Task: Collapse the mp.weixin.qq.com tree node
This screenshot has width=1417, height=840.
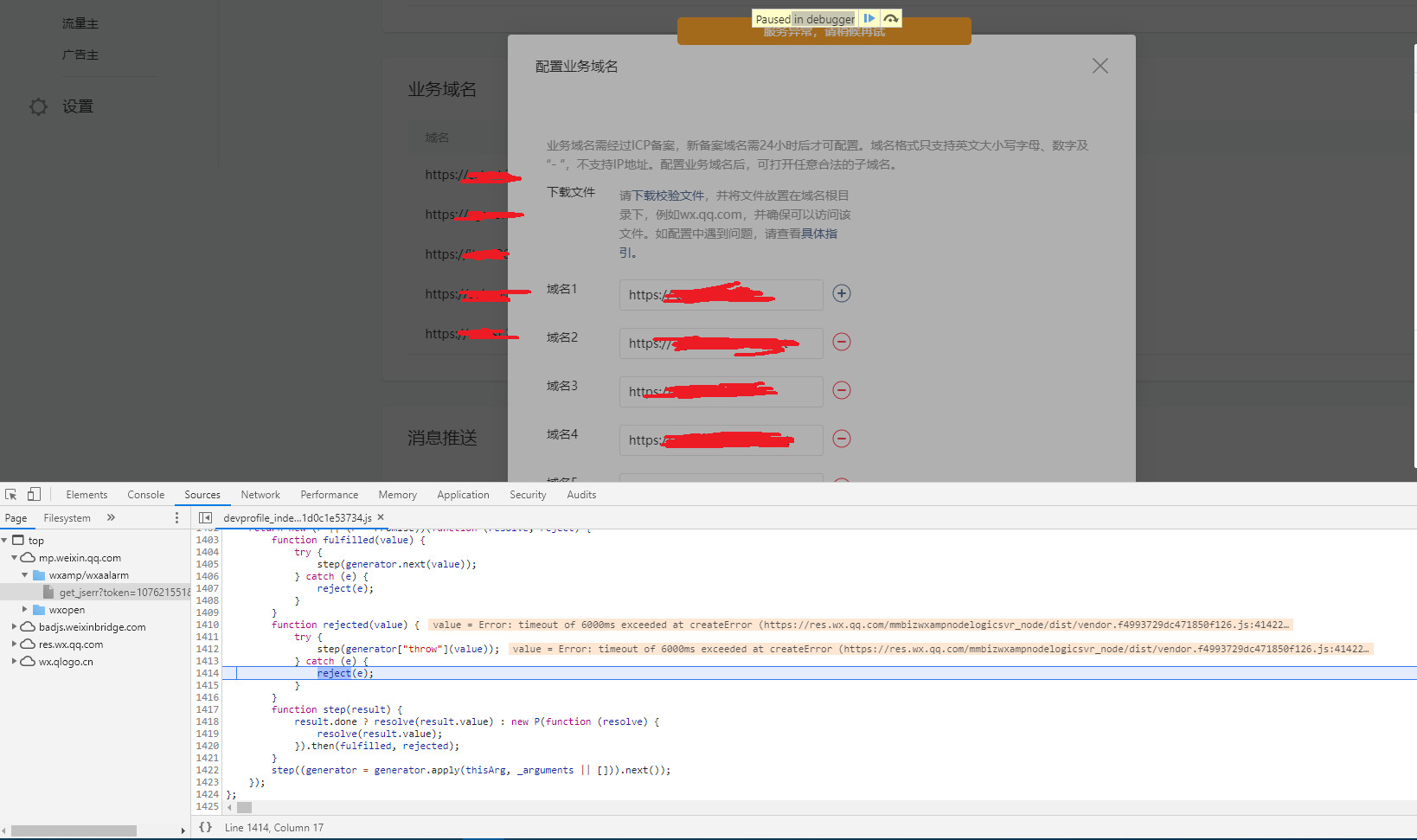Action: pos(15,557)
